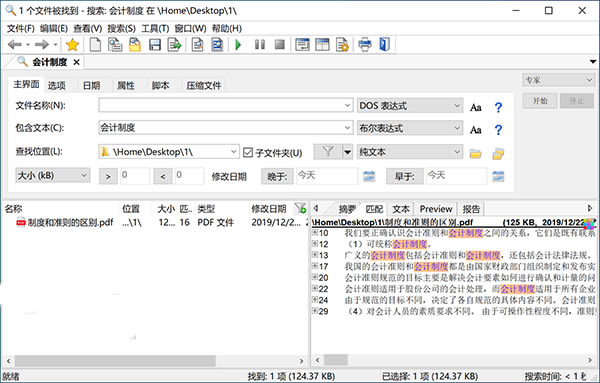The image size is (600, 383).
Task: Click the magnifier-on-document toolbar icon
Action: [x=197, y=45]
